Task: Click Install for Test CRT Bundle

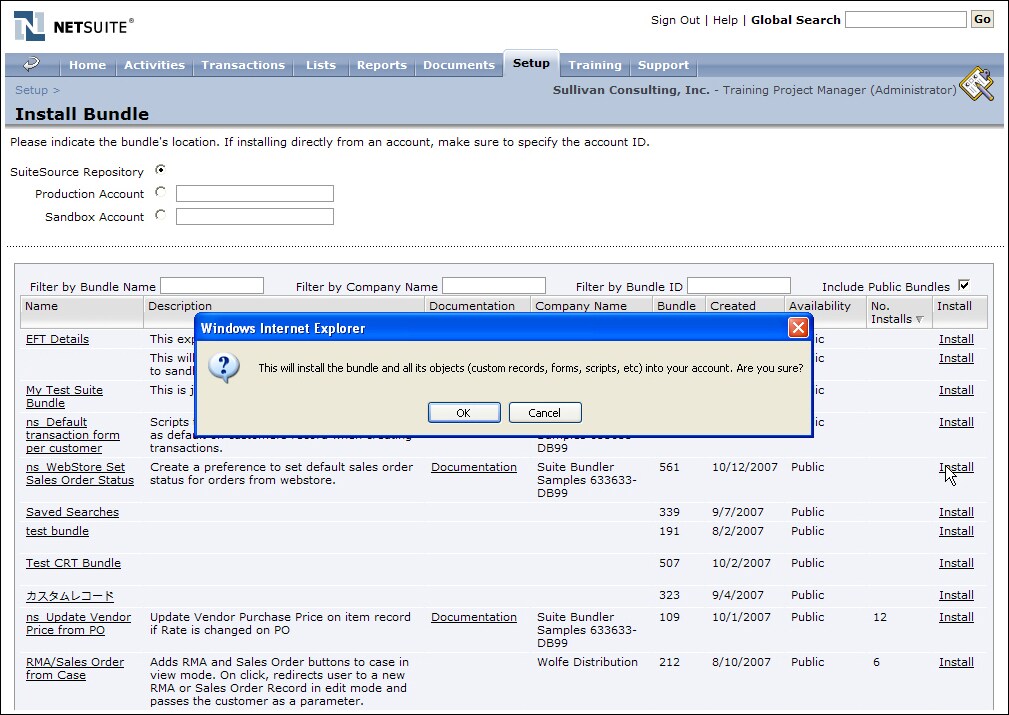Action: pos(956,563)
